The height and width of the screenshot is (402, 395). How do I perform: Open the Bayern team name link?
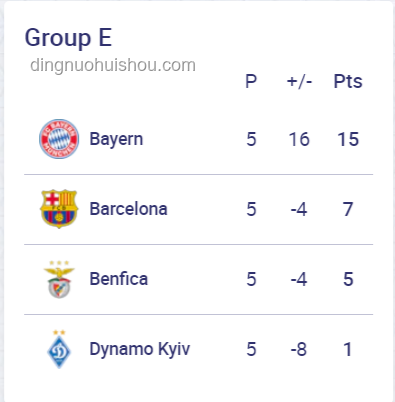click(x=116, y=139)
